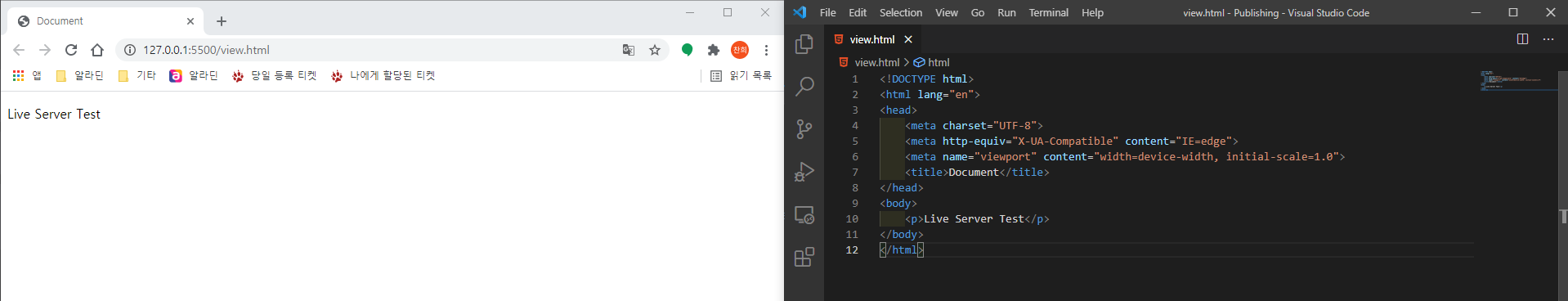The height and width of the screenshot is (301, 1568).
Task: Open the Search view in VS Code
Action: click(x=804, y=86)
